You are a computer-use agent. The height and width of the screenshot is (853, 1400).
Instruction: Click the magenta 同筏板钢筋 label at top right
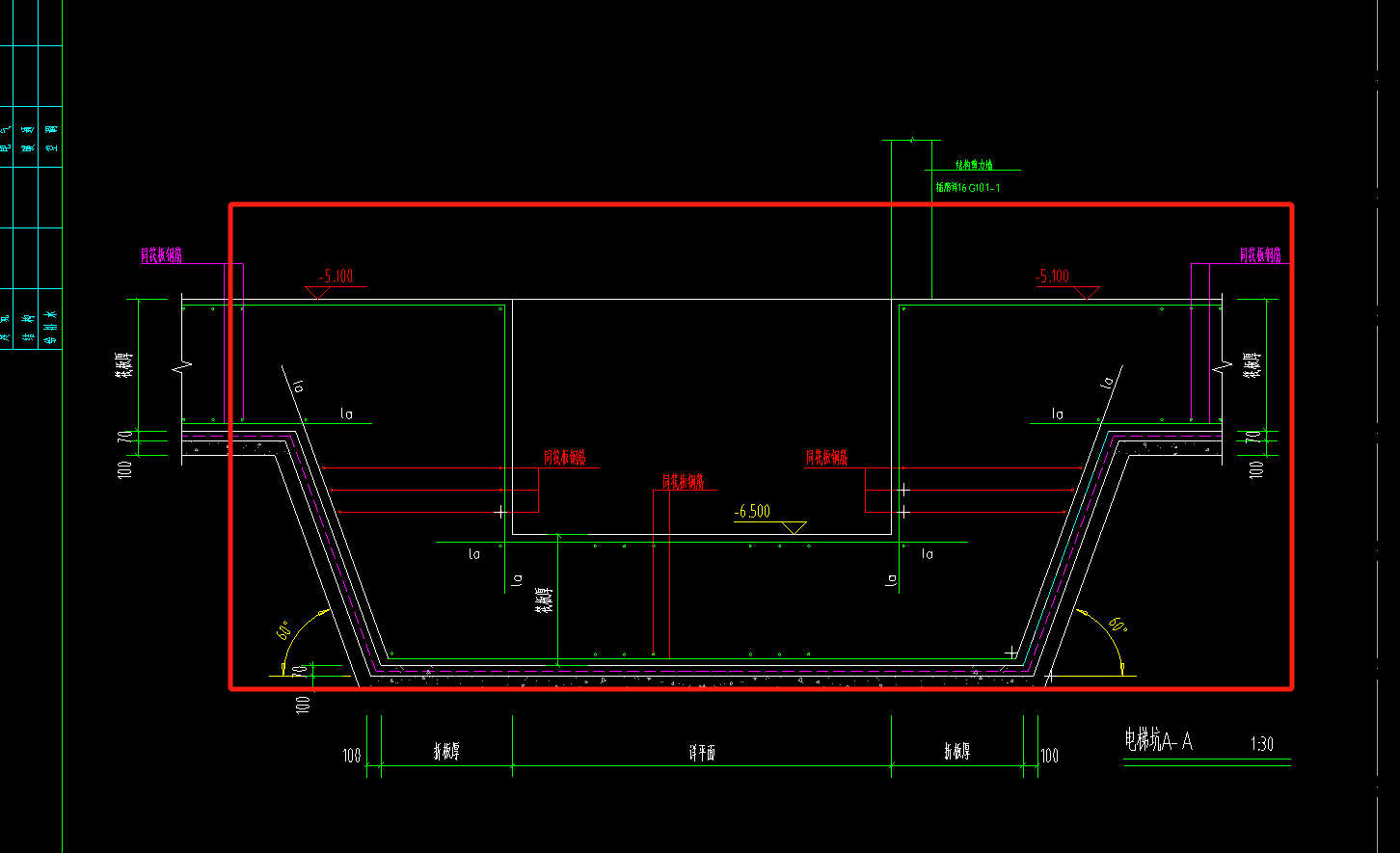[1261, 255]
